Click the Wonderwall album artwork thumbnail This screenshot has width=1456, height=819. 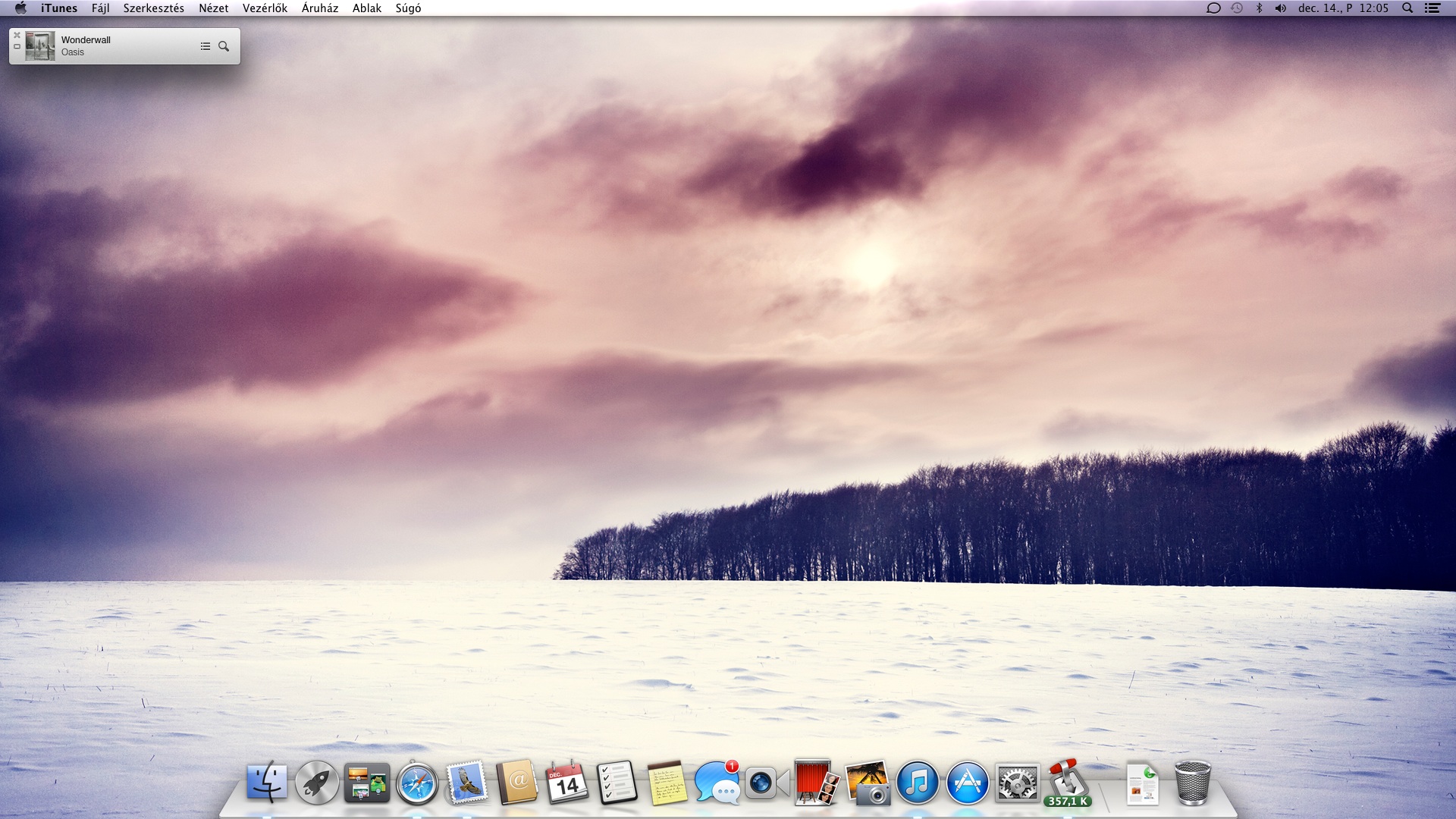[x=40, y=46]
